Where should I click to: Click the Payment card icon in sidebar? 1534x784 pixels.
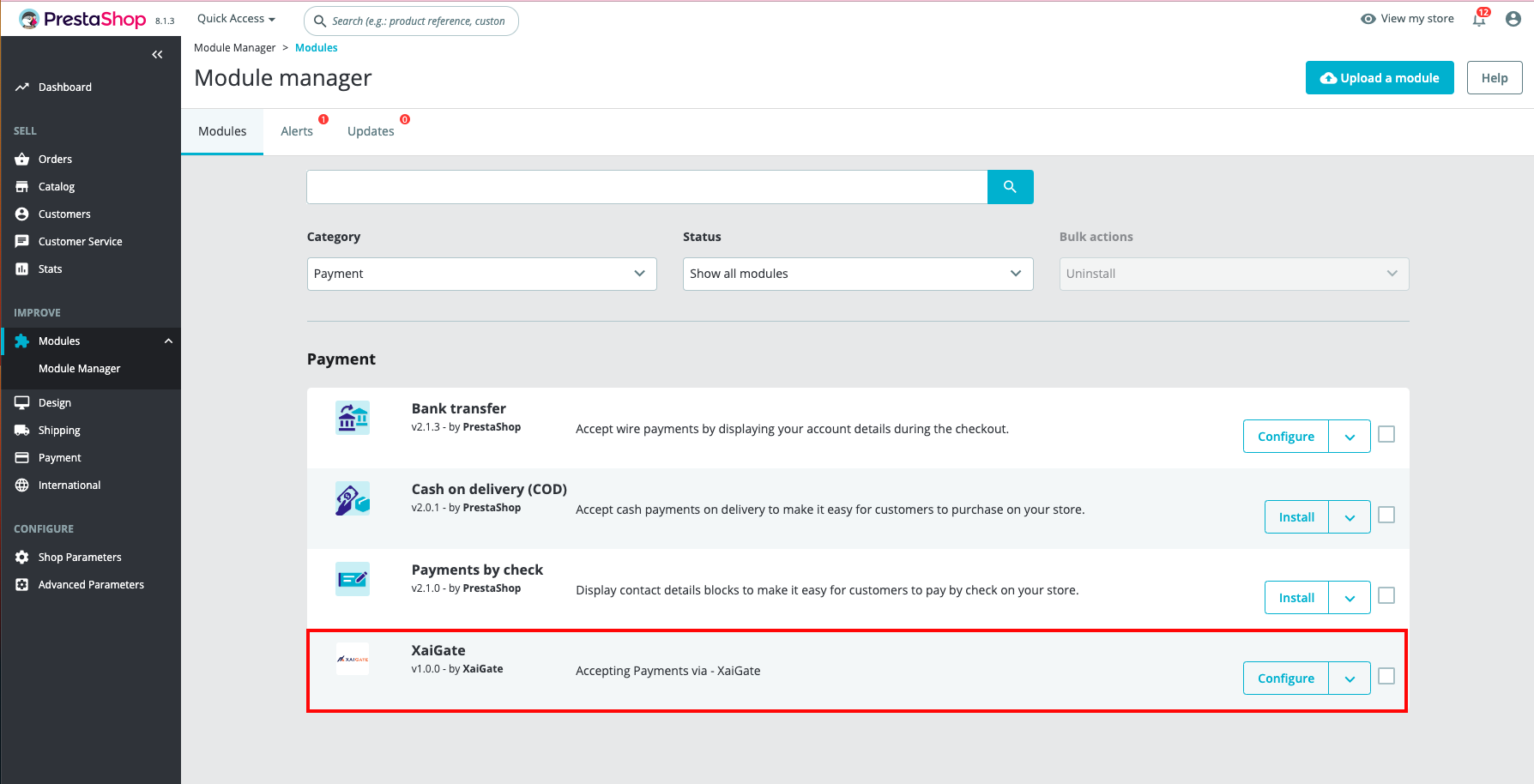tap(22, 457)
